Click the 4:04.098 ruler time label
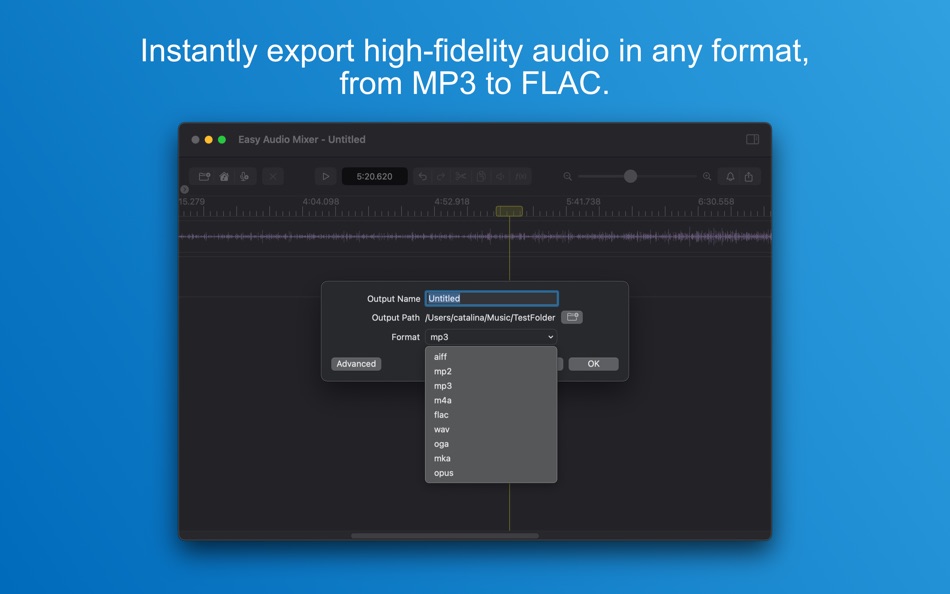 click(x=321, y=201)
